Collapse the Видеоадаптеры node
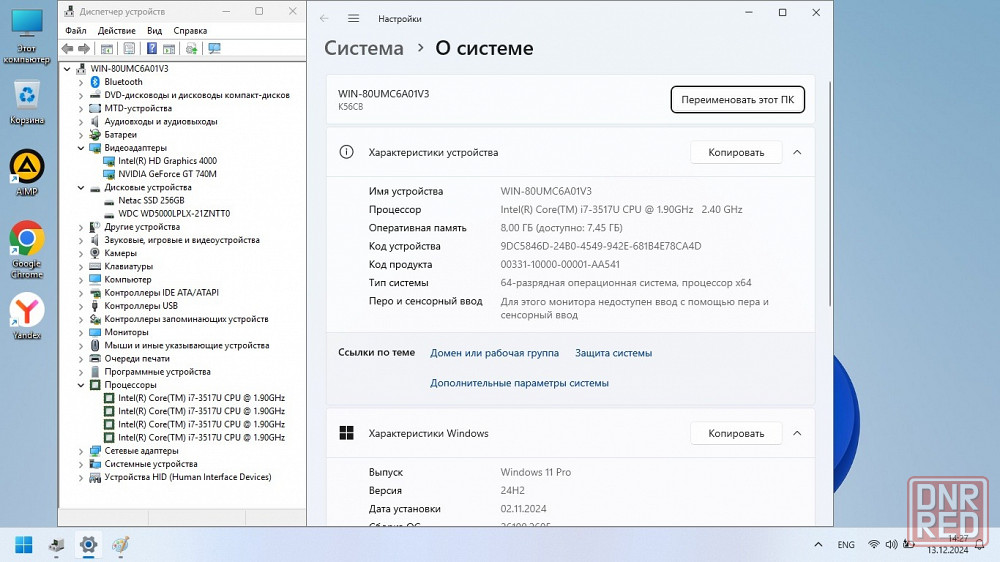 [81, 148]
